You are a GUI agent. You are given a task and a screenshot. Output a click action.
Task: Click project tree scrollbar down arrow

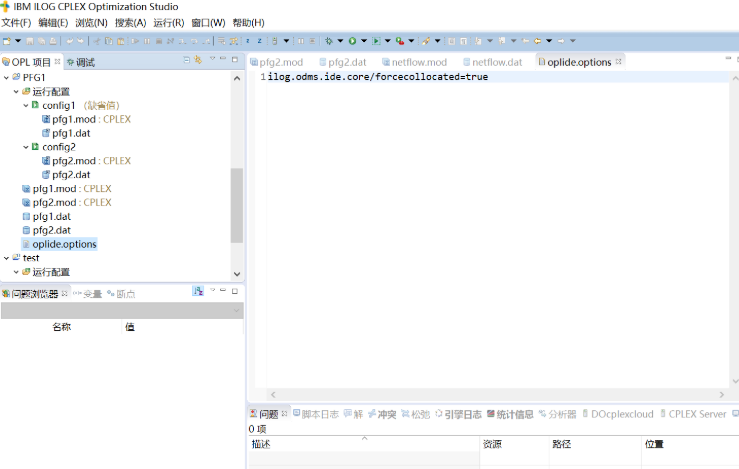[237, 274]
